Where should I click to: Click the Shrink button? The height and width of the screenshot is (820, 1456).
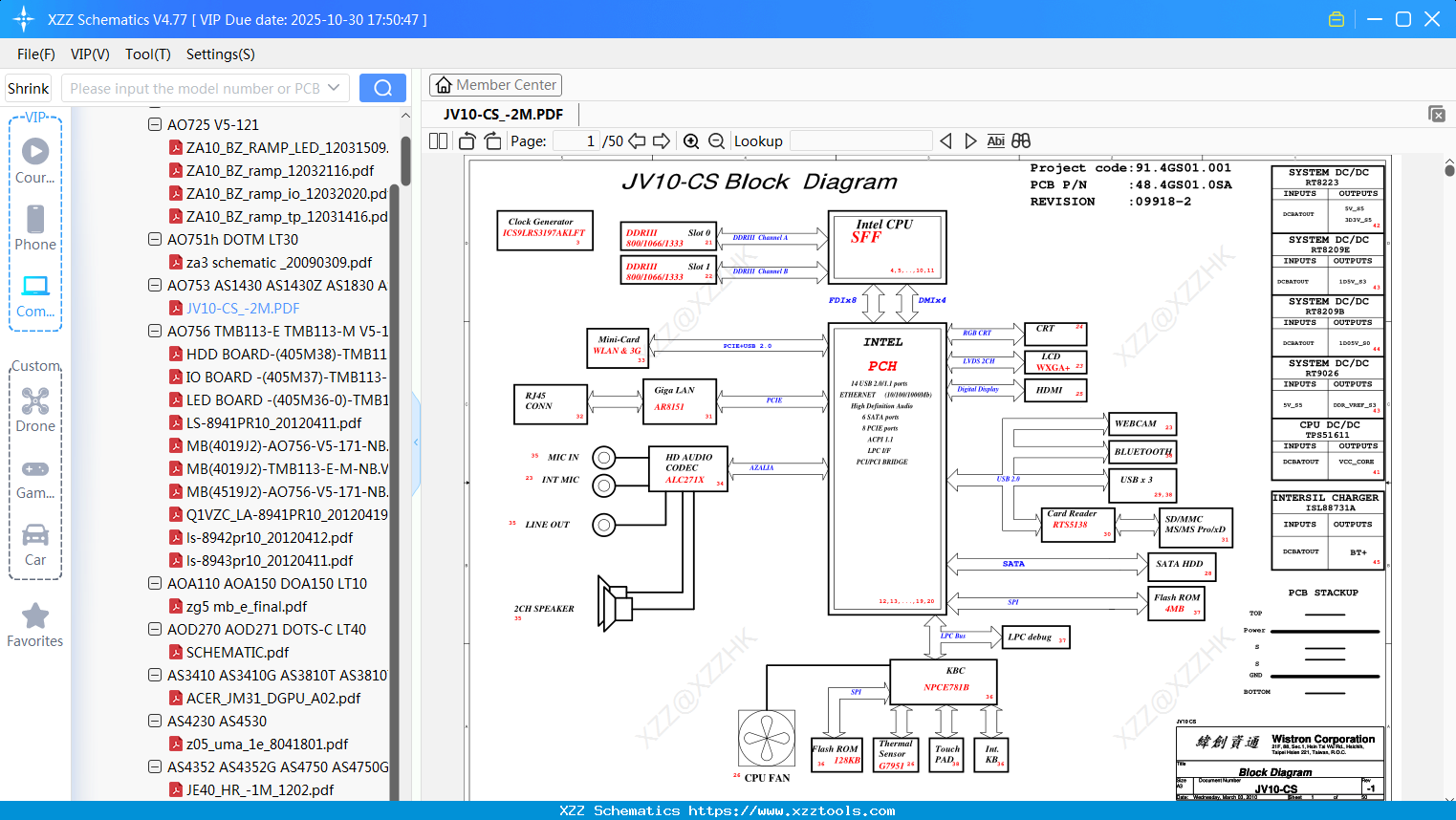pyautogui.click(x=29, y=88)
